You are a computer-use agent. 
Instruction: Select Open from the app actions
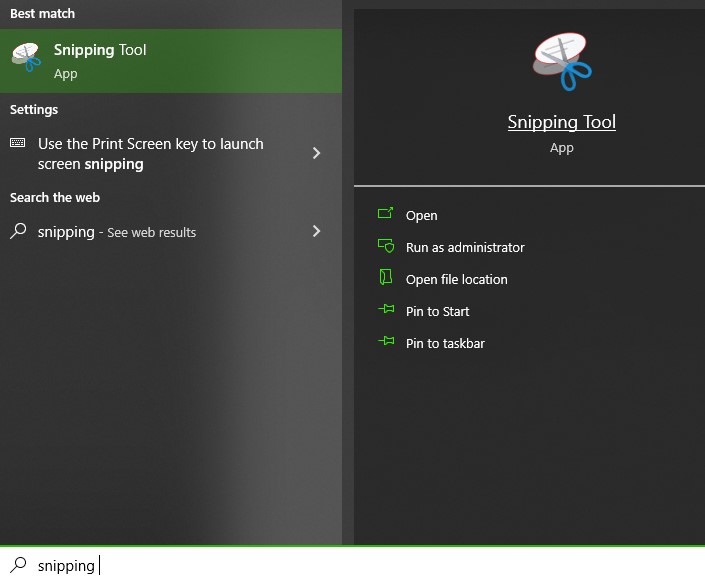[x=421, y=215]
